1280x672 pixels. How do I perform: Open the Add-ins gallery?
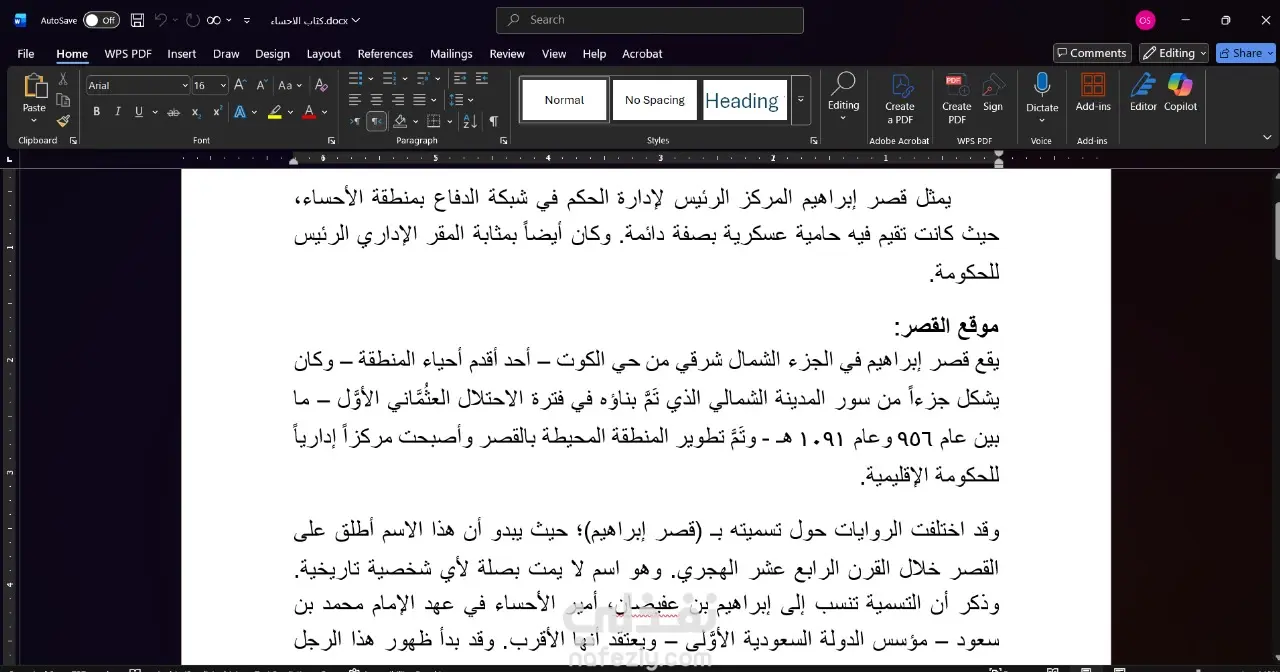1093,91
